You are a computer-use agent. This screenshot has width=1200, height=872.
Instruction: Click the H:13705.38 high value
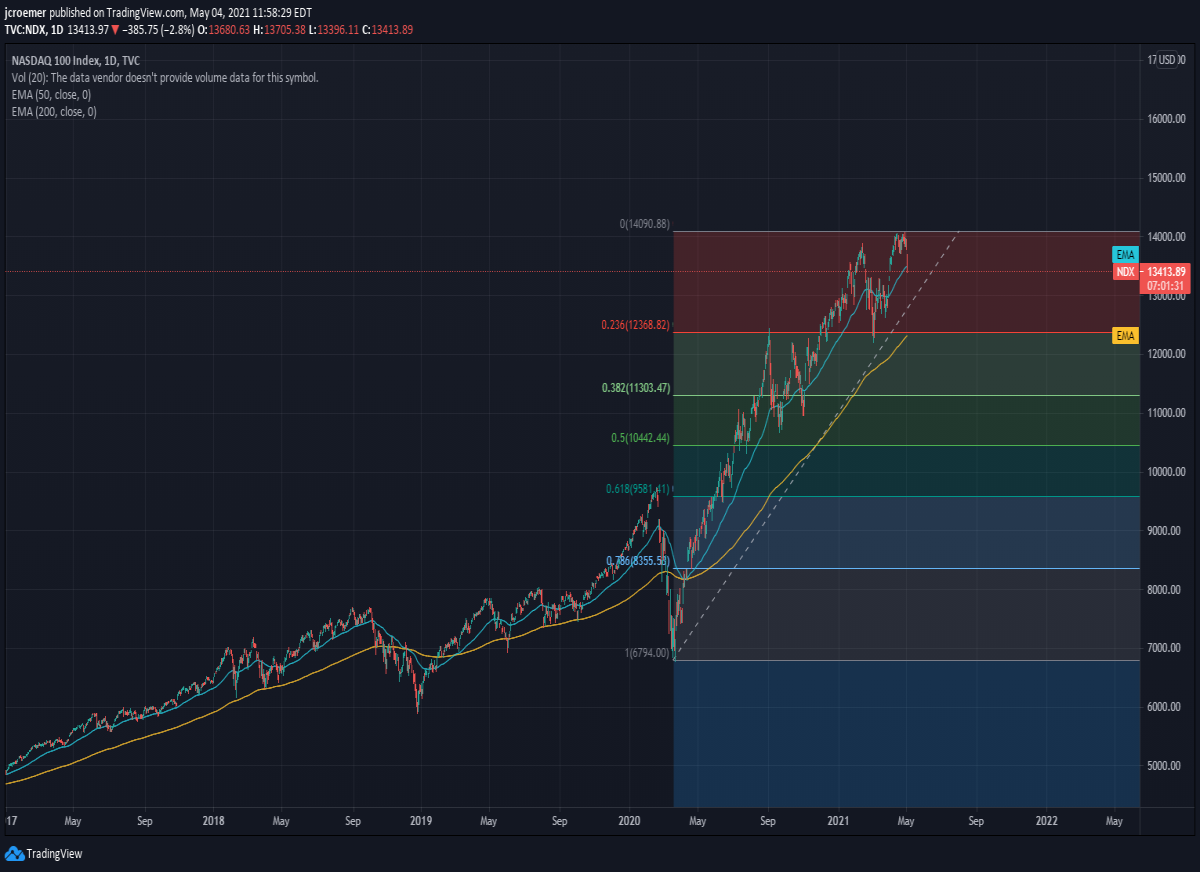278,30
